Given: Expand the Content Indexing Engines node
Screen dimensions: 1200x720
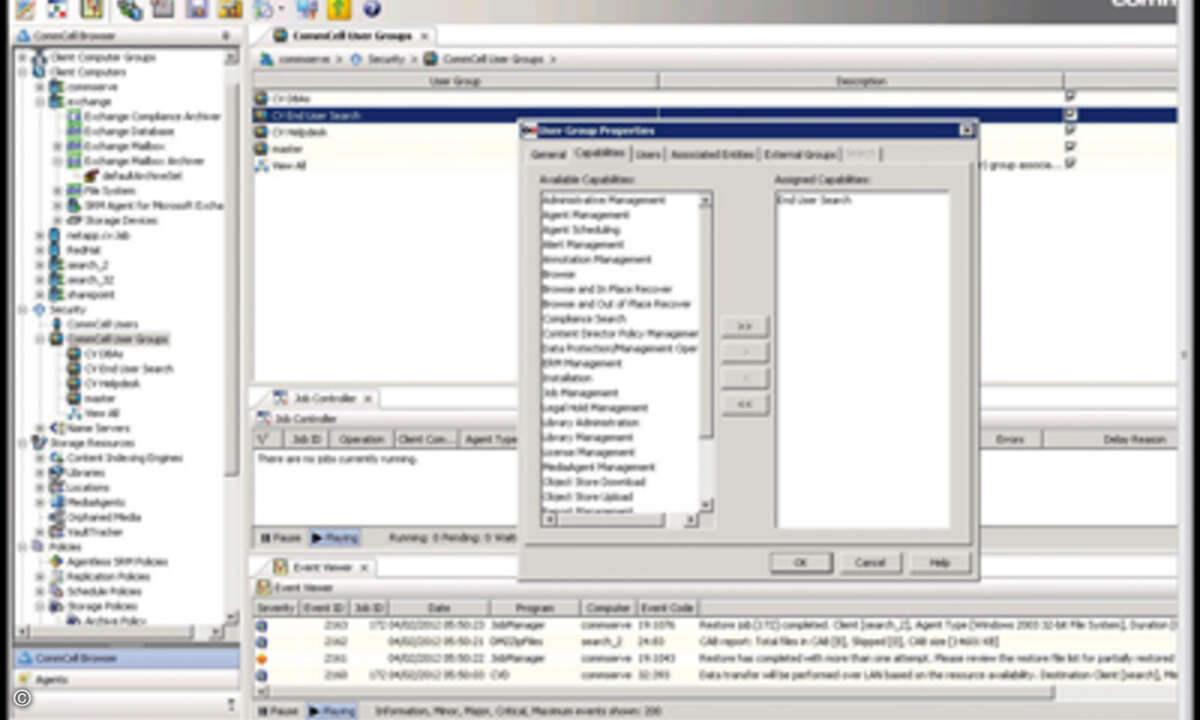Looking at the screenshot, I should (x=41, y=458).
